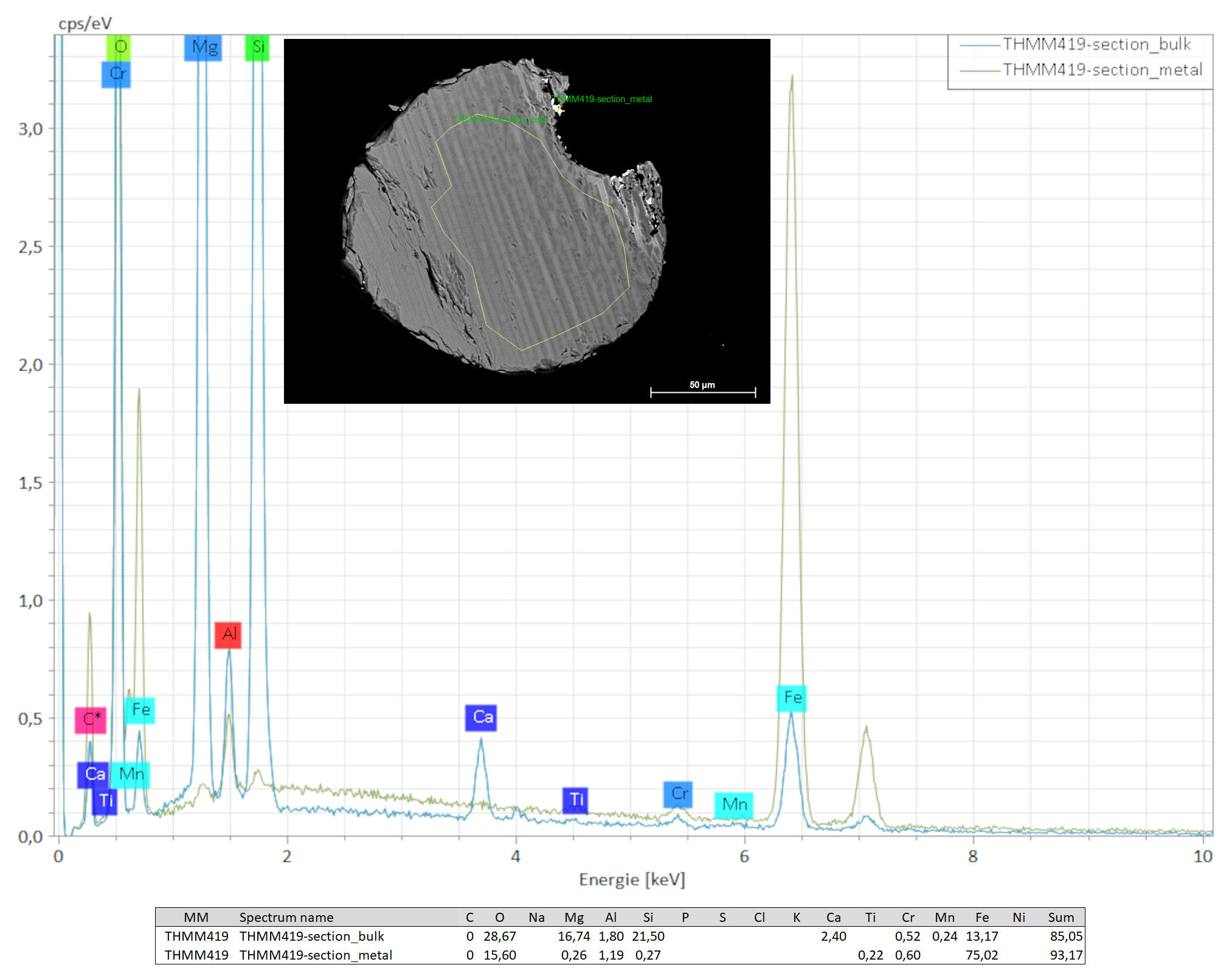The image size is (1232, 976).
Task: Click the Fe value 75,02 cell
Action: [x=981, y=955]
